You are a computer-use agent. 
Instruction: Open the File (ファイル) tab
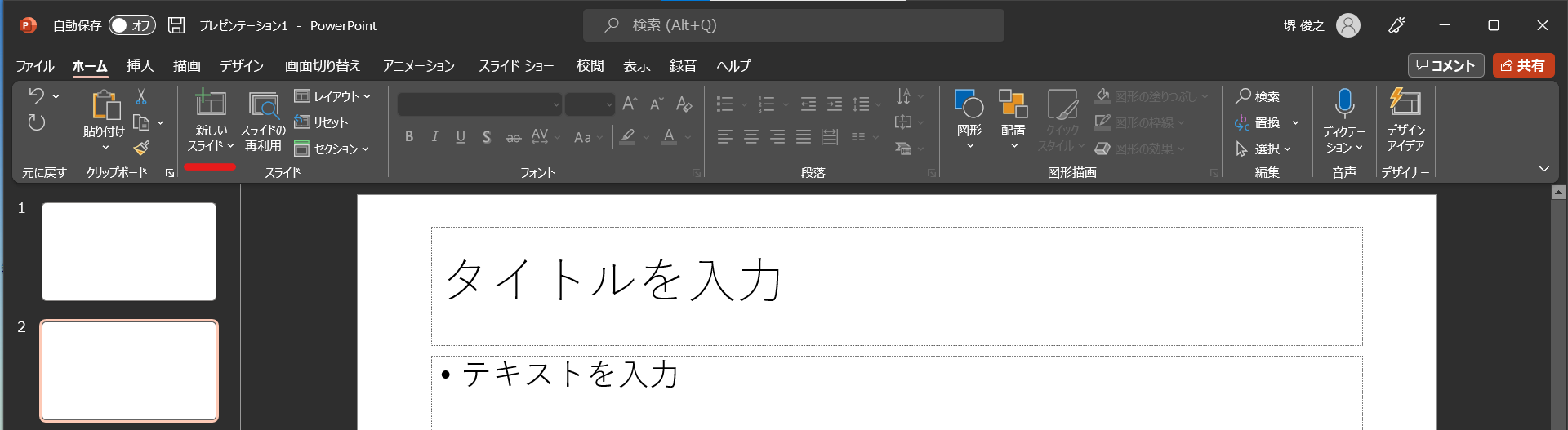[35, 65]
